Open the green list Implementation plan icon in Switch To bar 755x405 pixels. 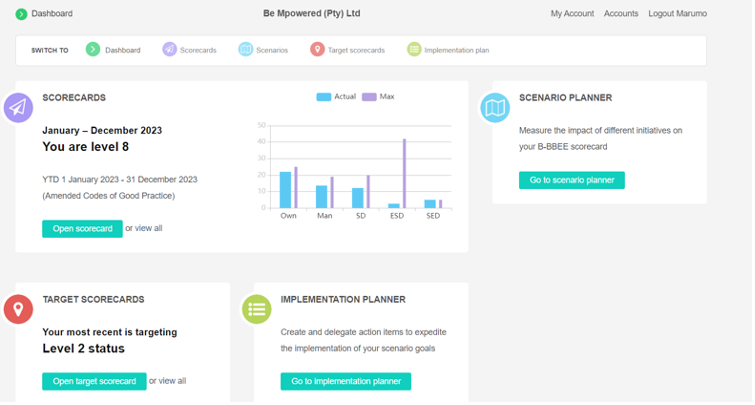pos(414,49)
